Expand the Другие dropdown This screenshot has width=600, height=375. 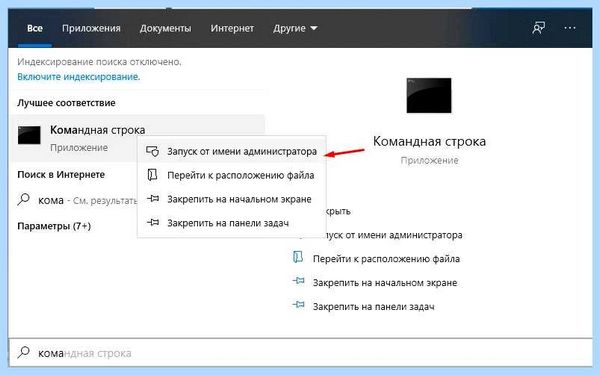(x=295, y=28)
